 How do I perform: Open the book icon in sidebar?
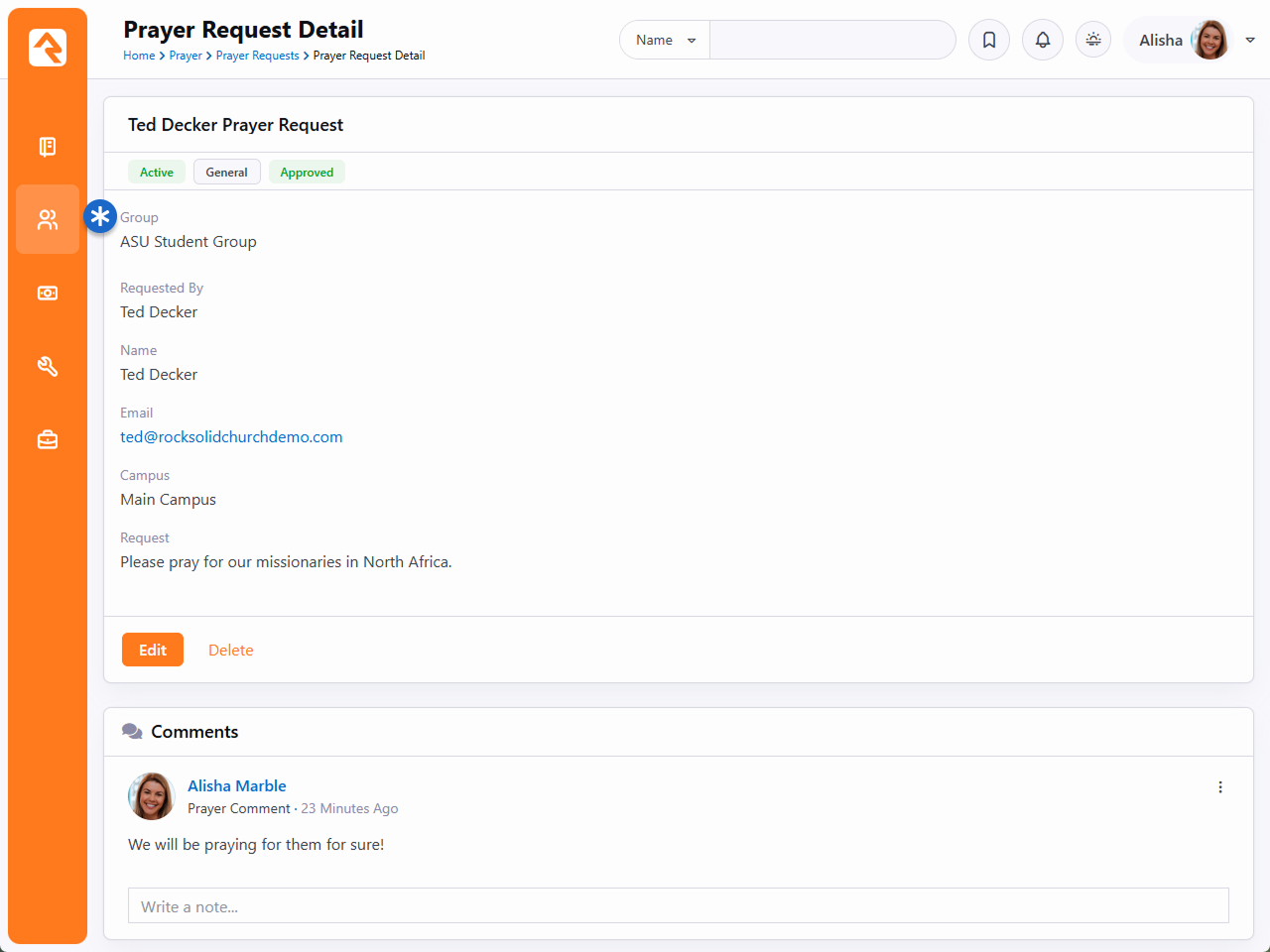48,147
